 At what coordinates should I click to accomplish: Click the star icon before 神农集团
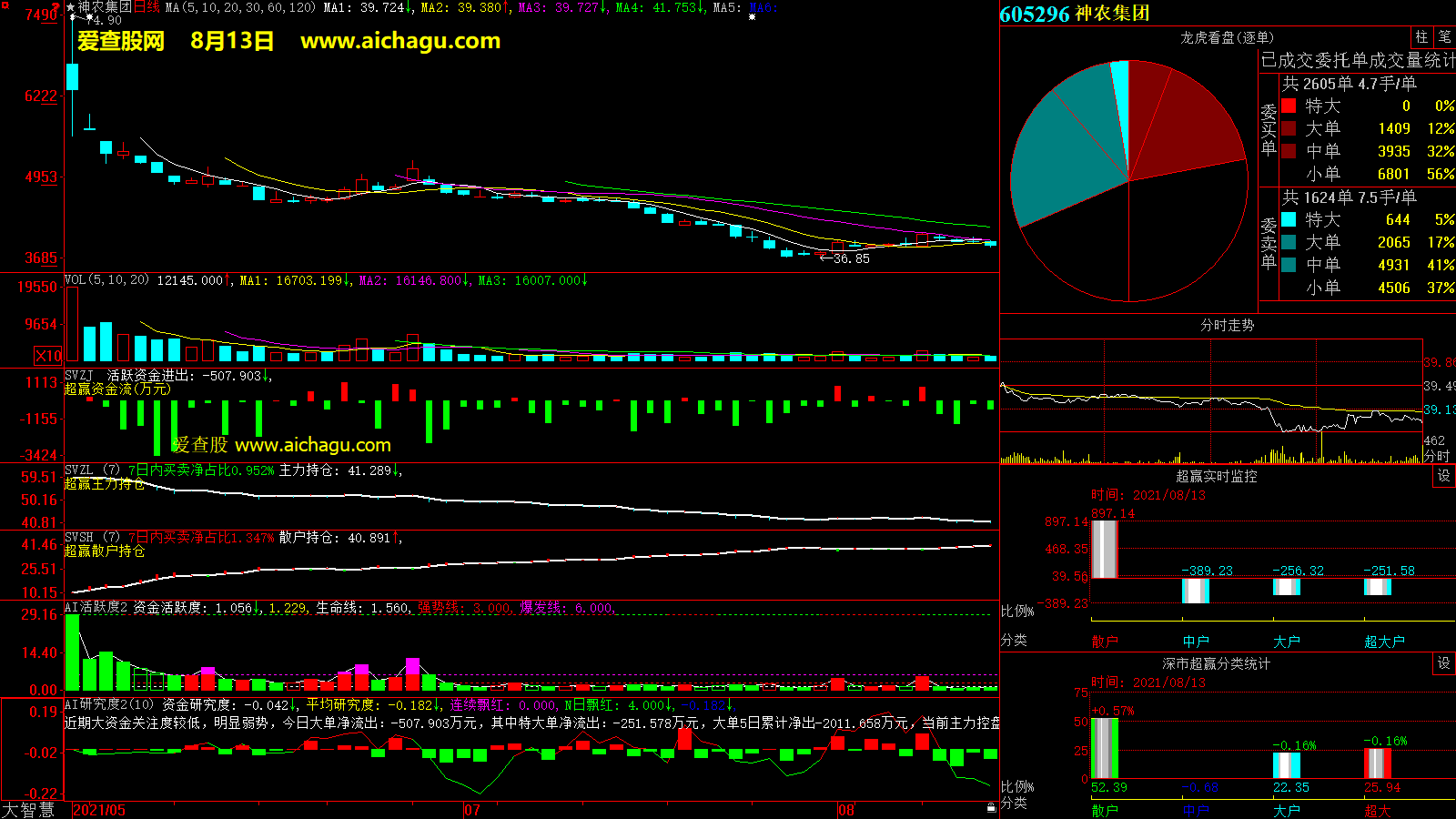(x=71, y=7)
